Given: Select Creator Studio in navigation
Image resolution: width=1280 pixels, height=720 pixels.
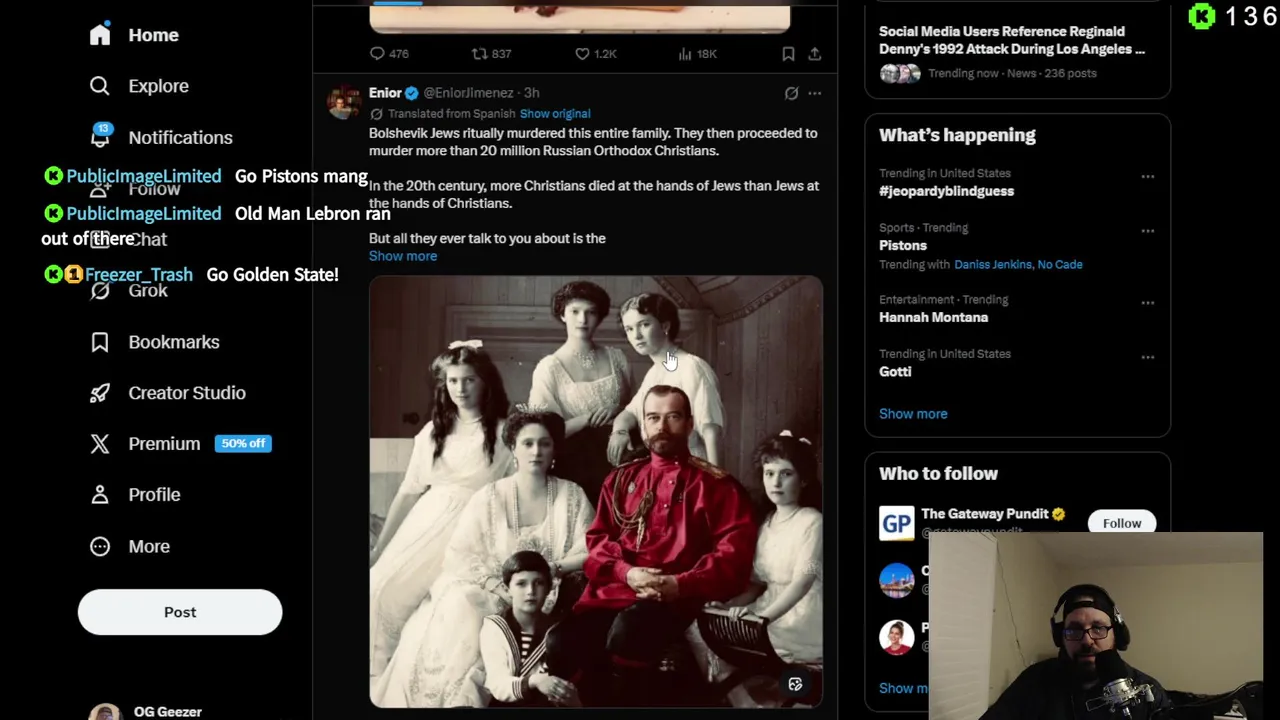Looking at the screenshot, I should click(187, 393).
